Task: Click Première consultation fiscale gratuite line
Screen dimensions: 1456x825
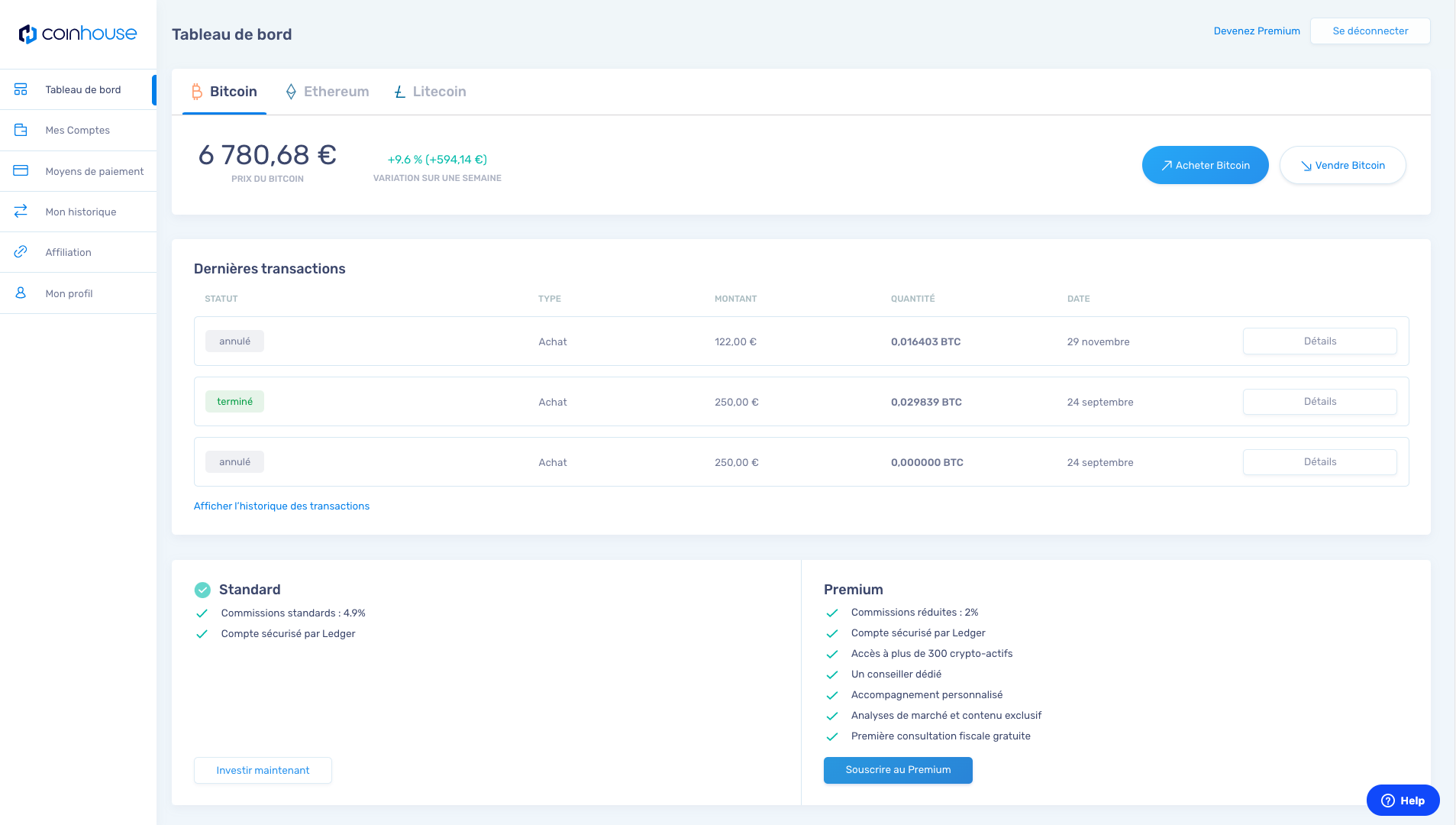Action: click(x=941, y=736)
